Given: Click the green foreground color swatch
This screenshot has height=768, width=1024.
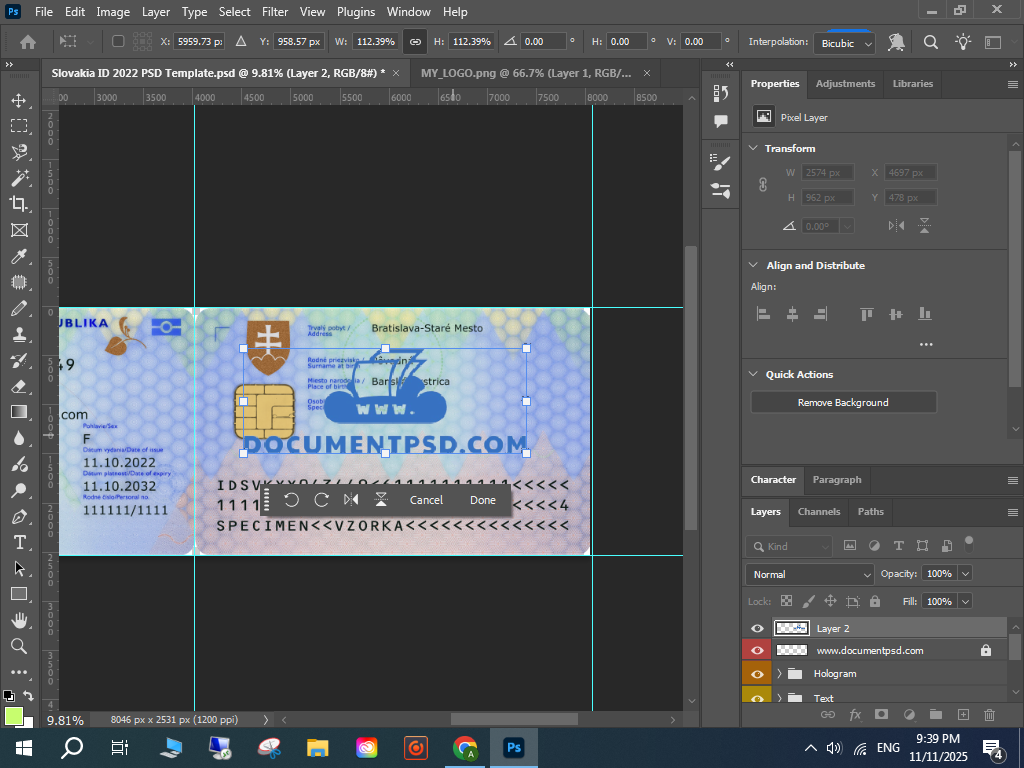Looking at the screenshot, I should [13, 716].
